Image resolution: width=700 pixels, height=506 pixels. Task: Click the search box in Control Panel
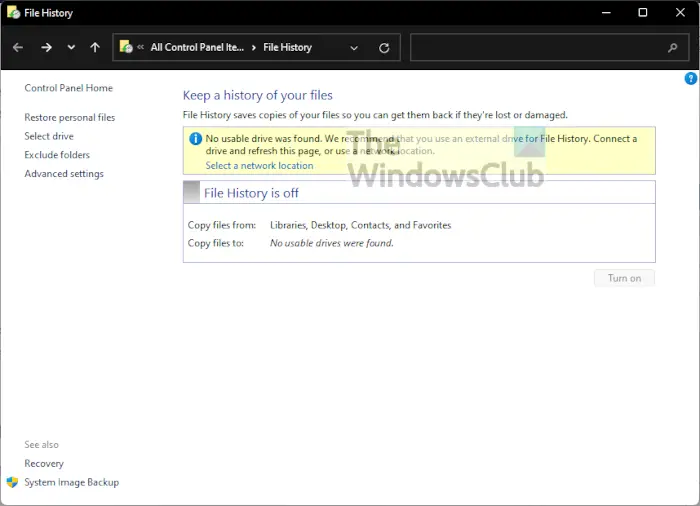[550, 47]
